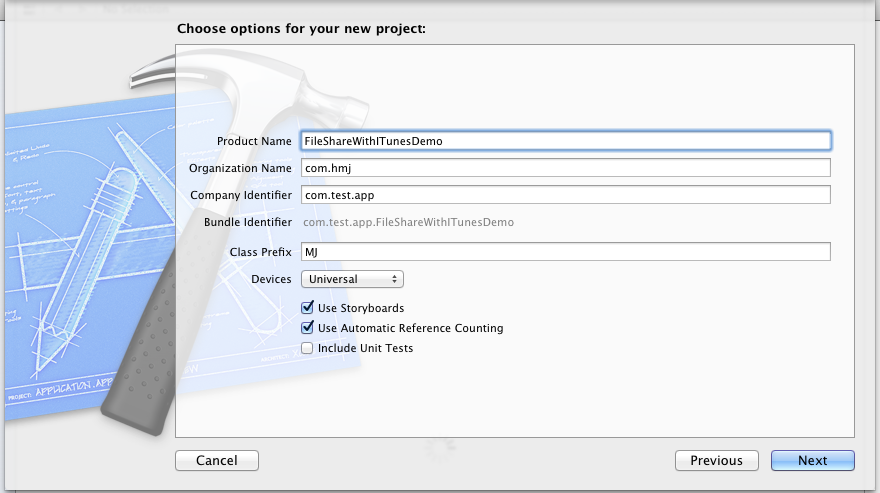Viewport: 880px width, 493px height.
Task: Open the Devices dropdown showing Universal
Action: (352, 279)
